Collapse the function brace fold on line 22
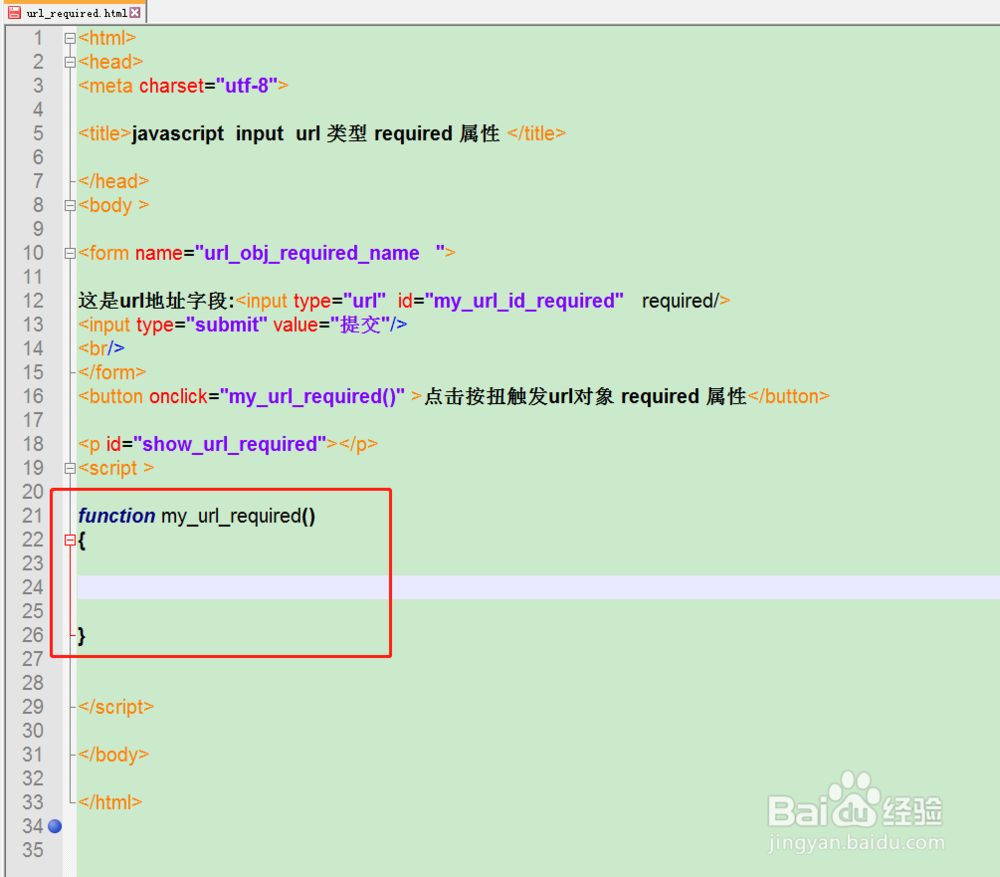Screen dimensions: 1000x877 pos(70,541)
